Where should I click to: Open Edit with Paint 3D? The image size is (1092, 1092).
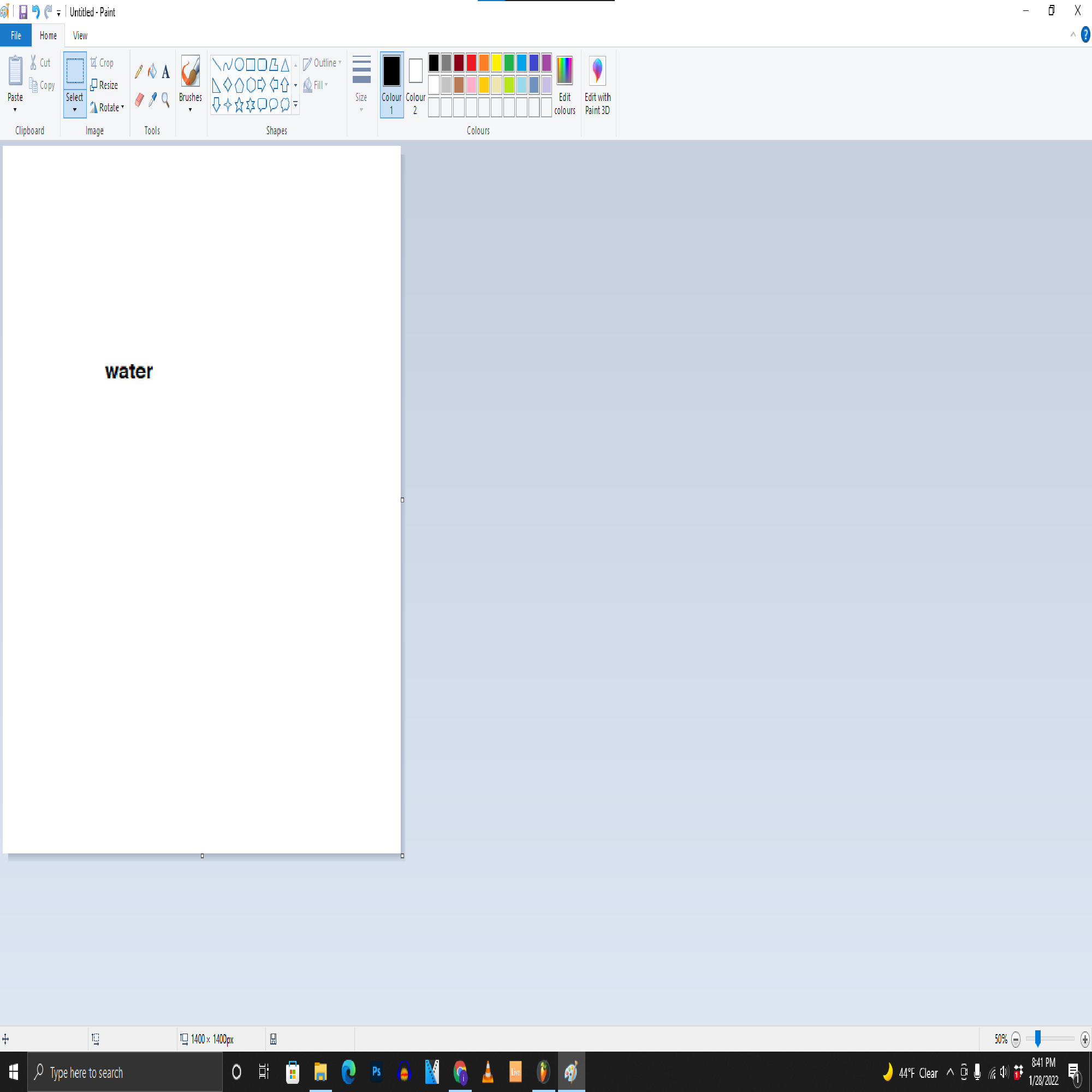[597, 85]
